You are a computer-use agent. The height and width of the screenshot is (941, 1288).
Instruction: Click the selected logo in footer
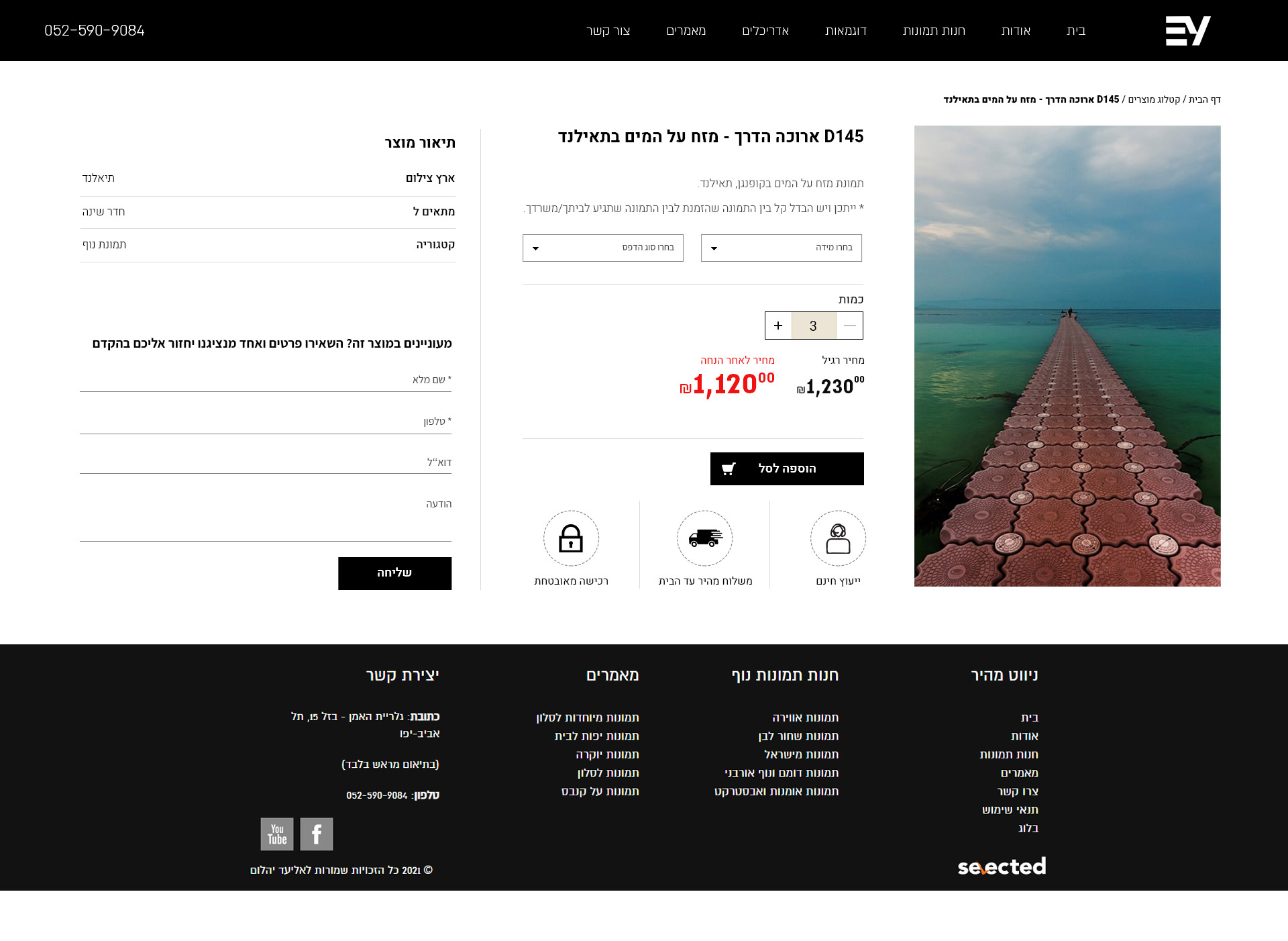coord(1002,866)
